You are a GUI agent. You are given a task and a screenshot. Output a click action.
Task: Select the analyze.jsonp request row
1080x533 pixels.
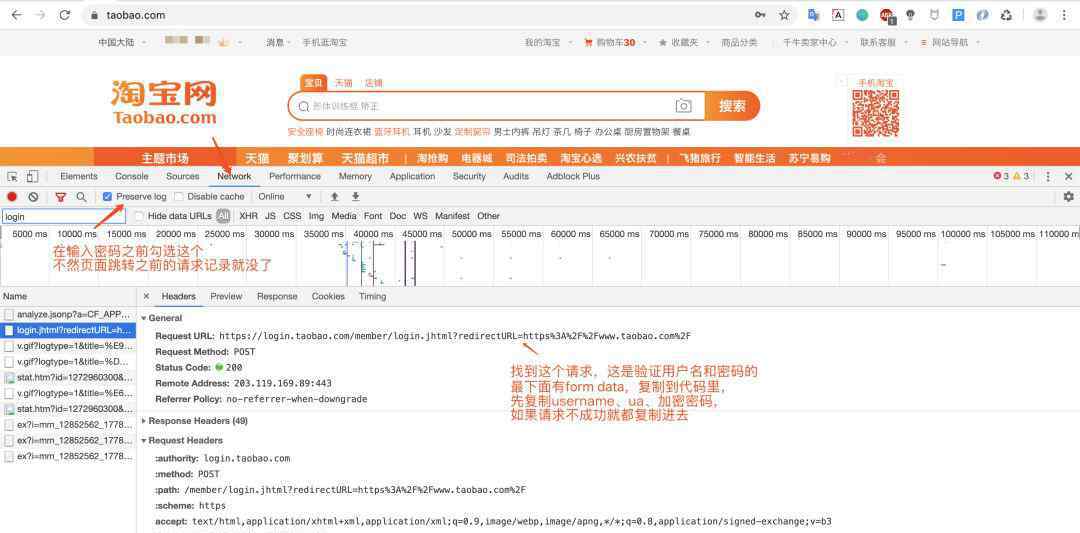tap(68, 314)
